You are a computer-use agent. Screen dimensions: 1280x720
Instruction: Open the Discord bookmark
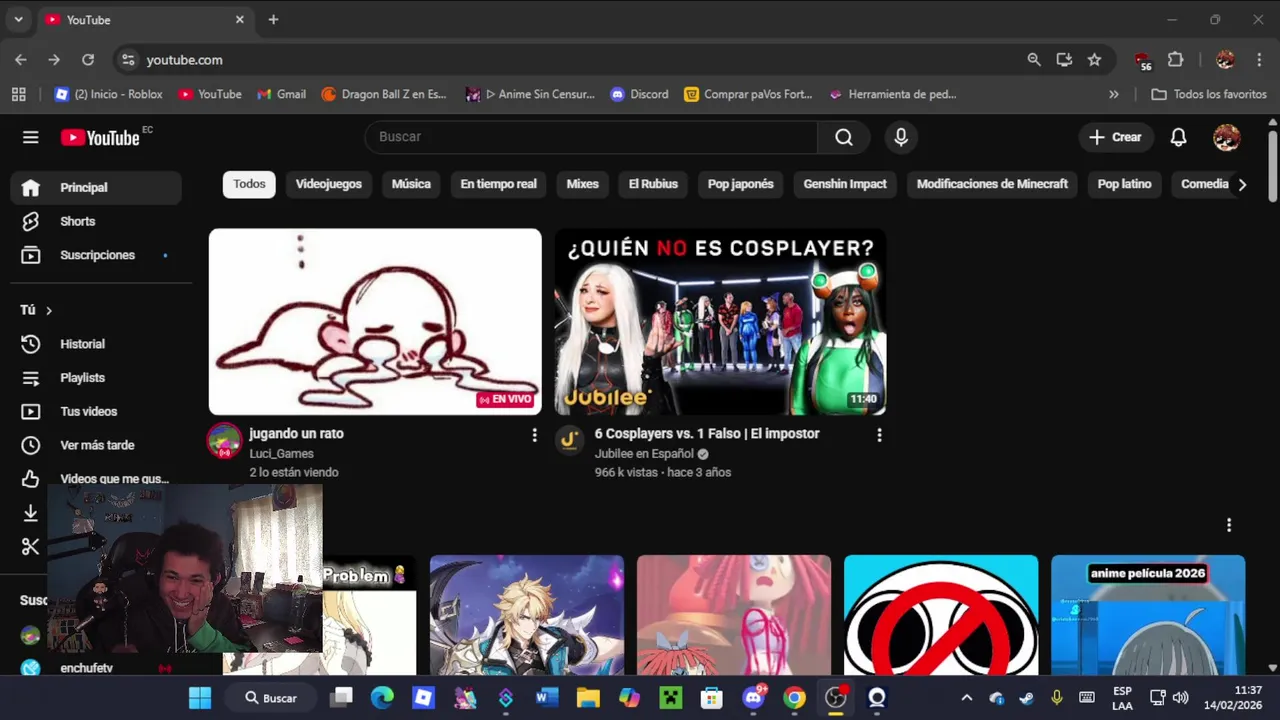[x=639, y=94]
